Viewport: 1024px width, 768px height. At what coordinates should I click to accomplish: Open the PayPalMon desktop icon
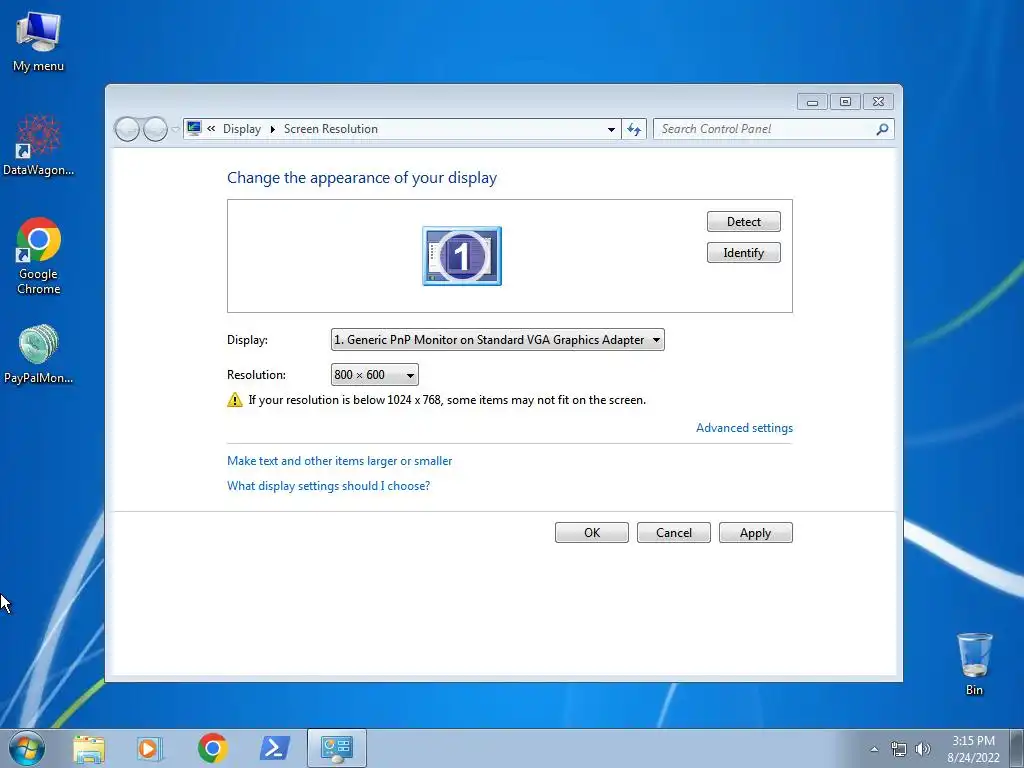coord(38,353)
